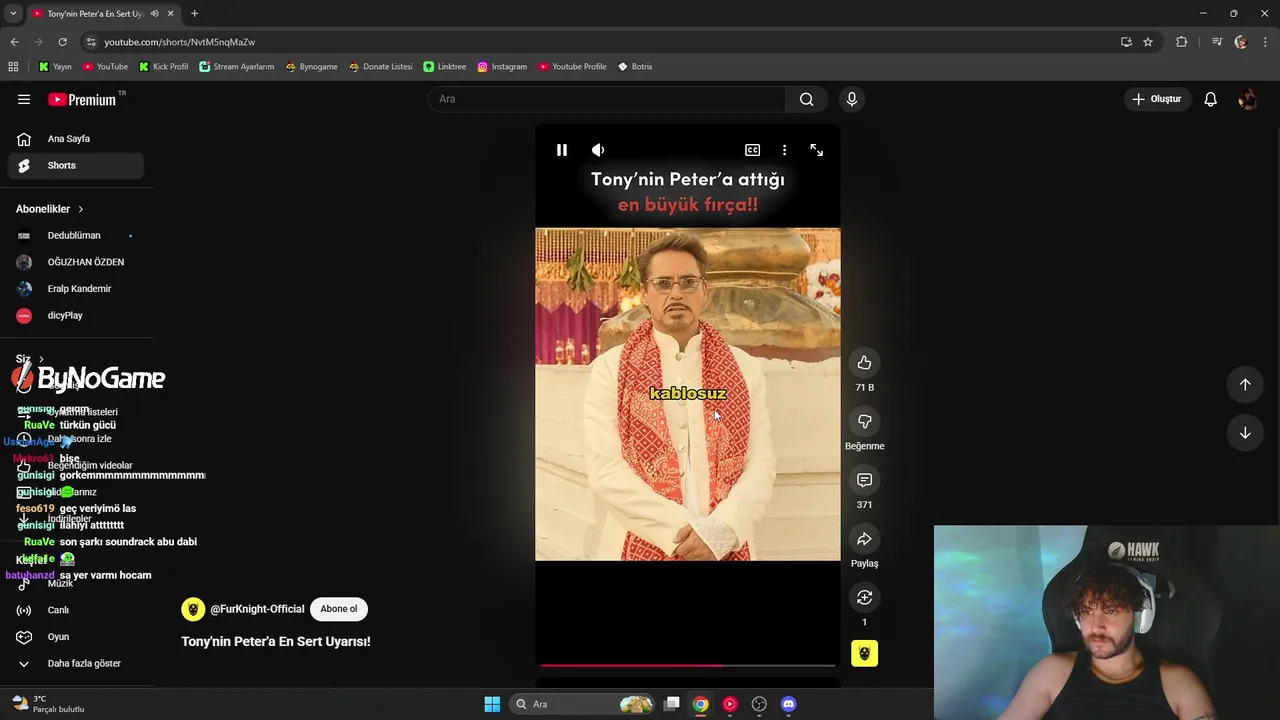
Task: Open the YouTube account avatar menu
Action: (x=1248, y=99)
